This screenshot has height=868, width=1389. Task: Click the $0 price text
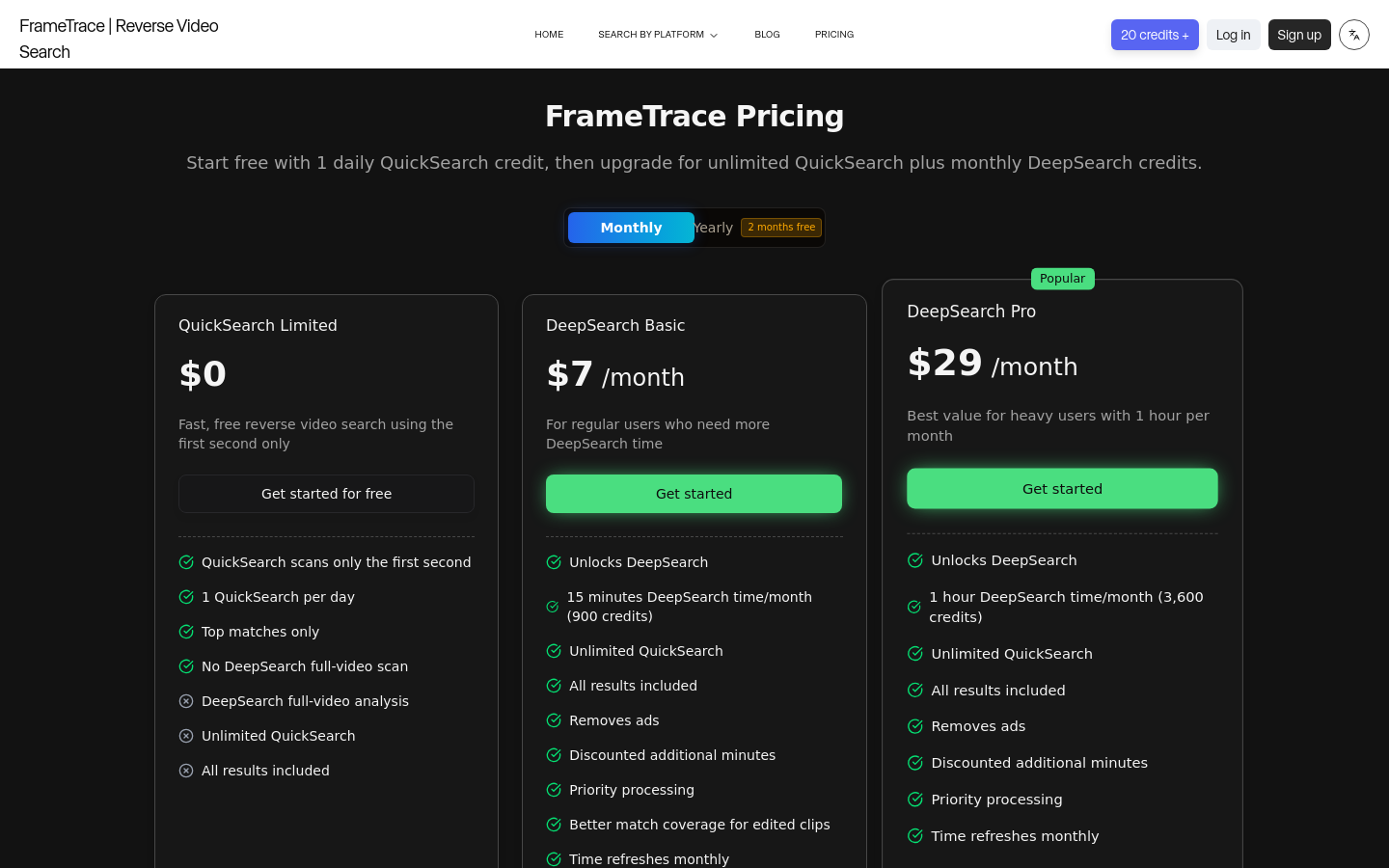(x=203, y=374)
